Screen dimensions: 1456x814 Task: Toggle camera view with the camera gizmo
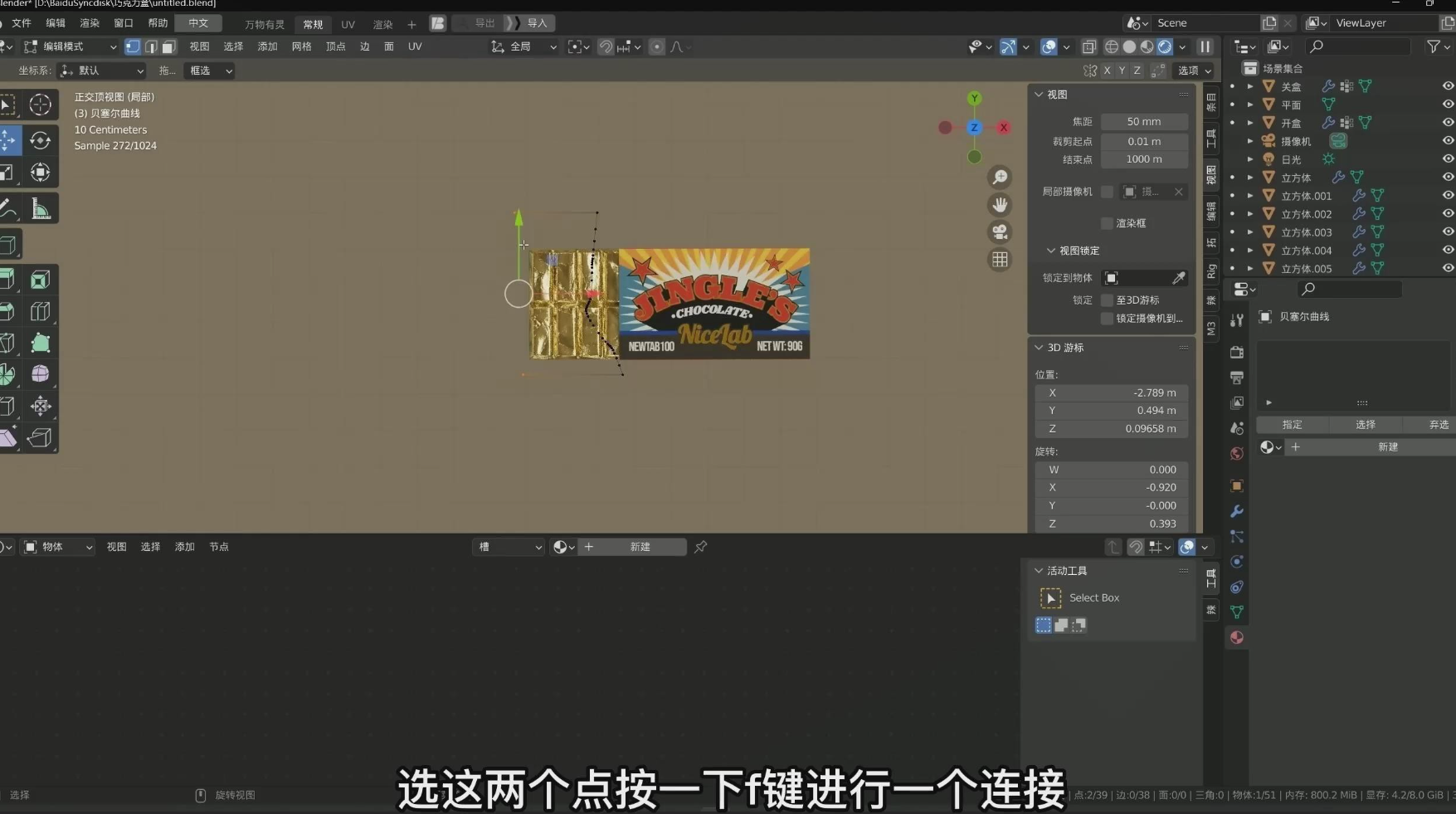(1000, 232)
